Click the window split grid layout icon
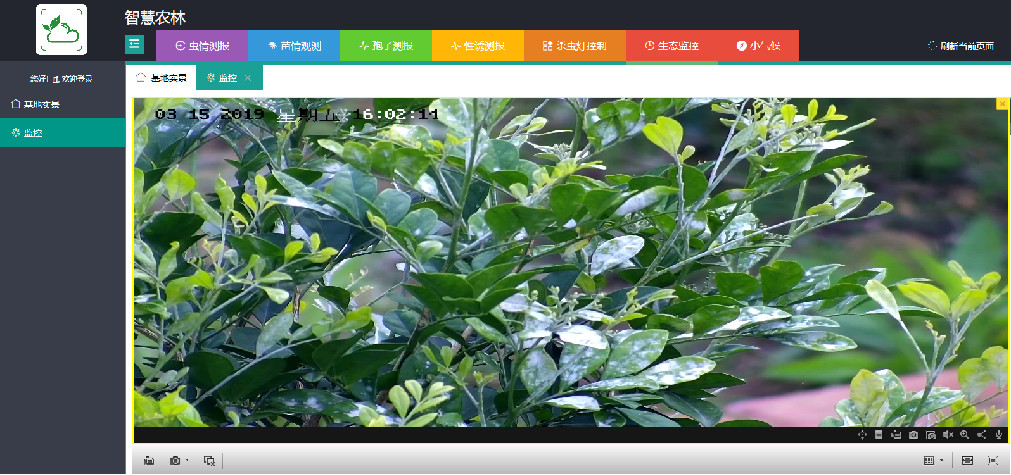Screen dimensions: 1011x475 click(x=929, y=461)
